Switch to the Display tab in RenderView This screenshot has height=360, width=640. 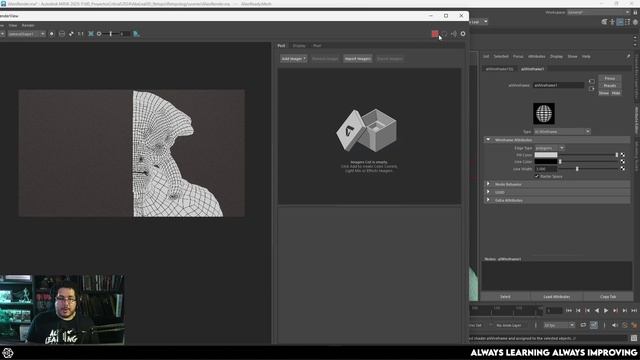[x=299, y=46]
